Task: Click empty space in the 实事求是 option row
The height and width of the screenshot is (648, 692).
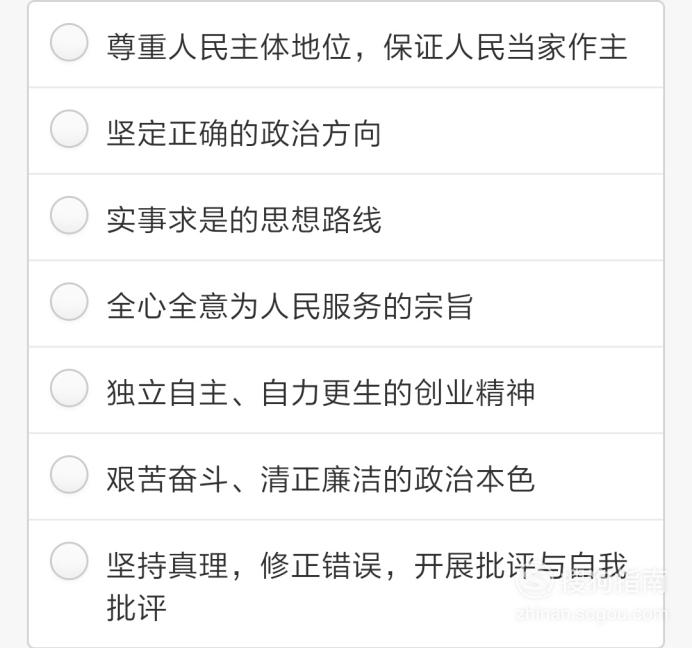Action: click(x=521, y=217)
